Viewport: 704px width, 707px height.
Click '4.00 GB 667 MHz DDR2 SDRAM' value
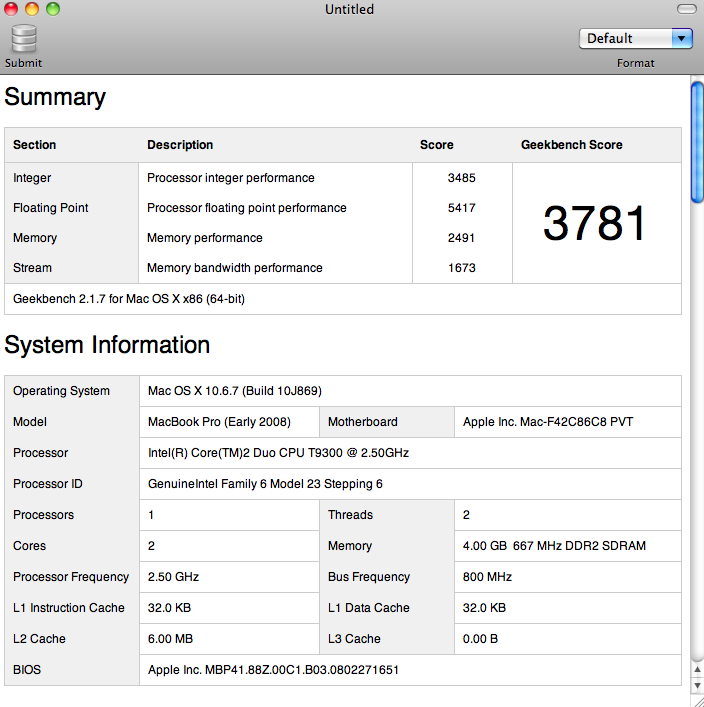tap(554, 546)
